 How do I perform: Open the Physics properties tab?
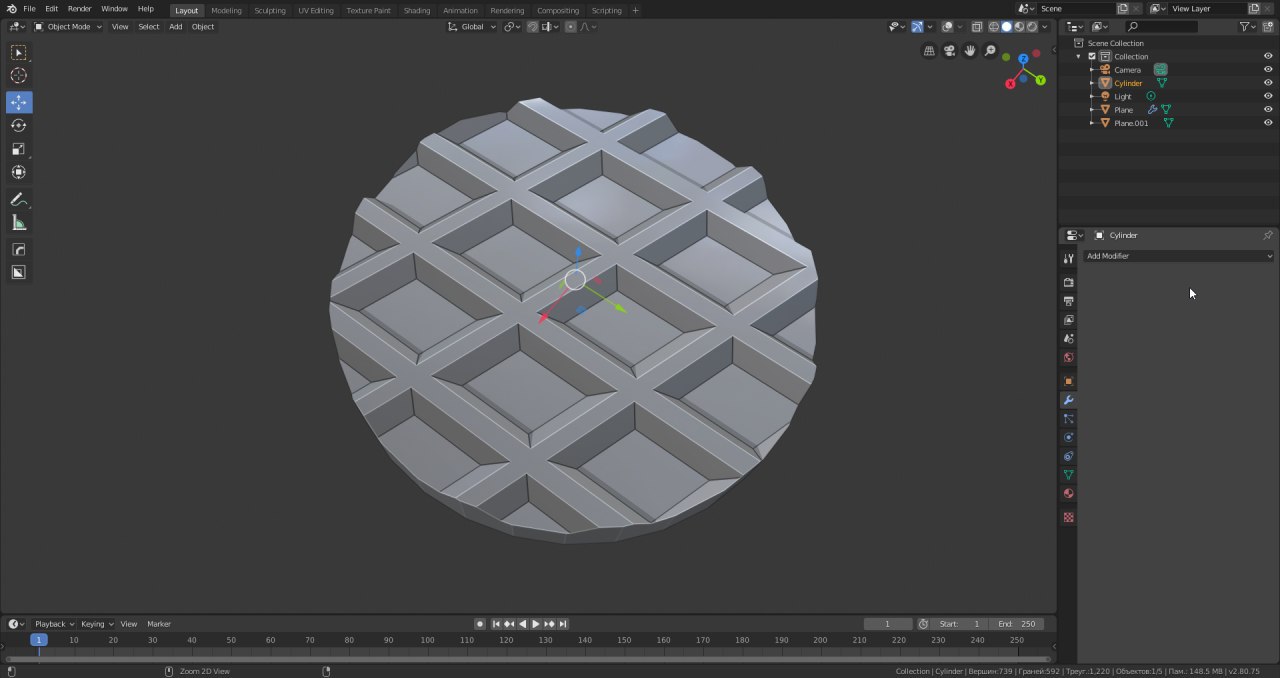1068,437
